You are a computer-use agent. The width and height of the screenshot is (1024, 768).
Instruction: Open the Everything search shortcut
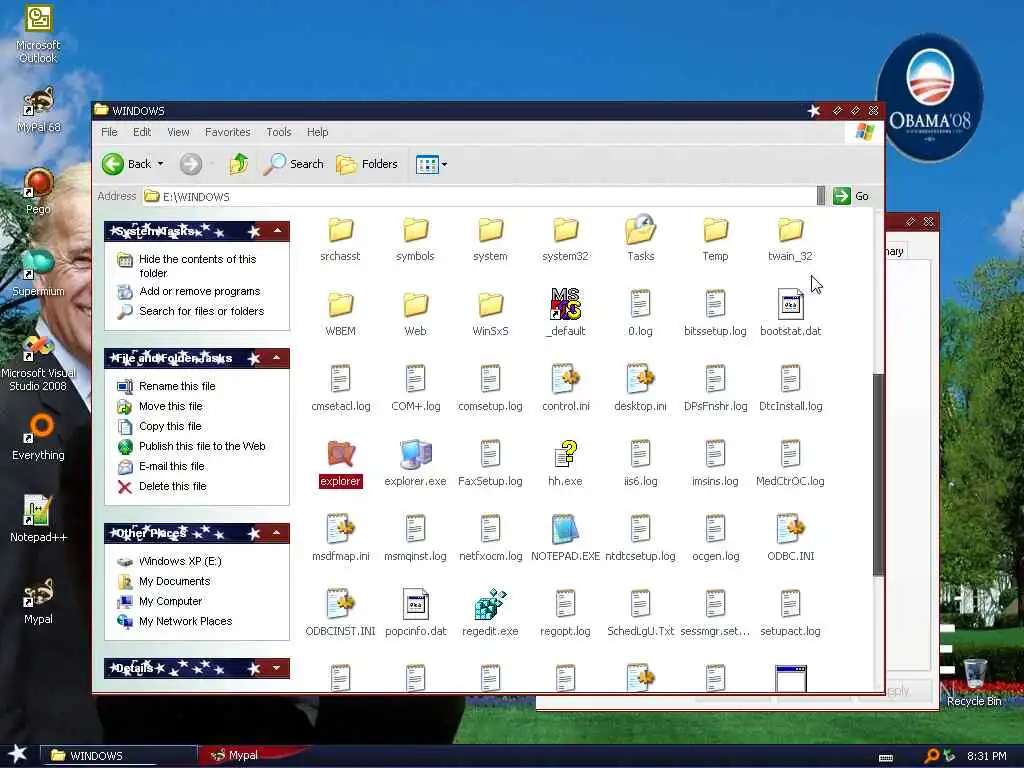click(x=38, y=437)
